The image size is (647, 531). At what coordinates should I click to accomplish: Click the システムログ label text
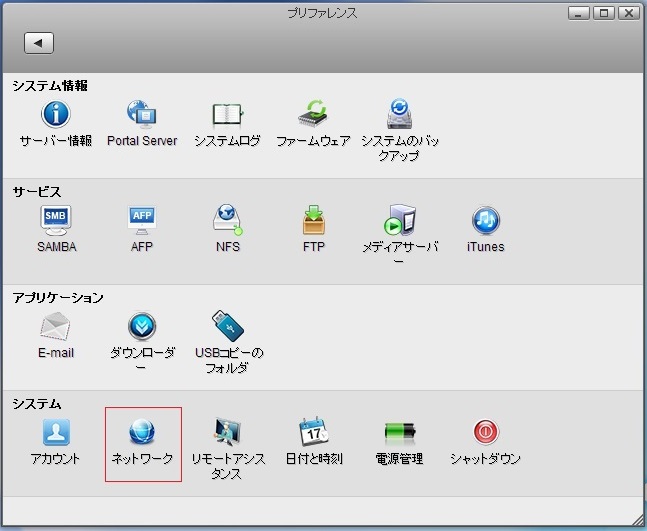point(227,141)
